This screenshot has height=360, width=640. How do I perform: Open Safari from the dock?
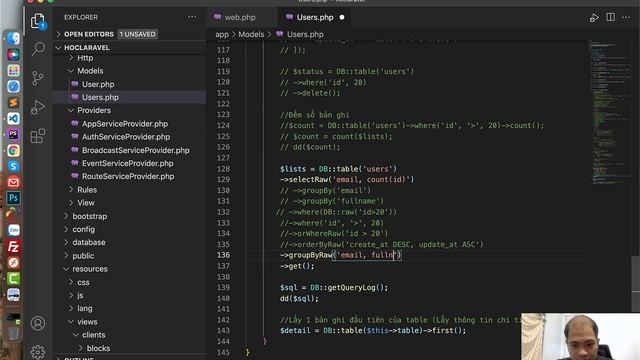[x=13, y=86]
